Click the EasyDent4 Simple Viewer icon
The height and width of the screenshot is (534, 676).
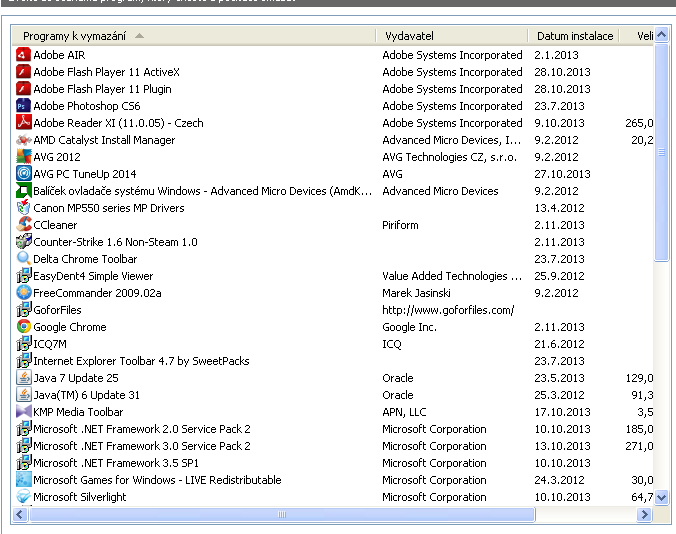click(x=23, y=276)
